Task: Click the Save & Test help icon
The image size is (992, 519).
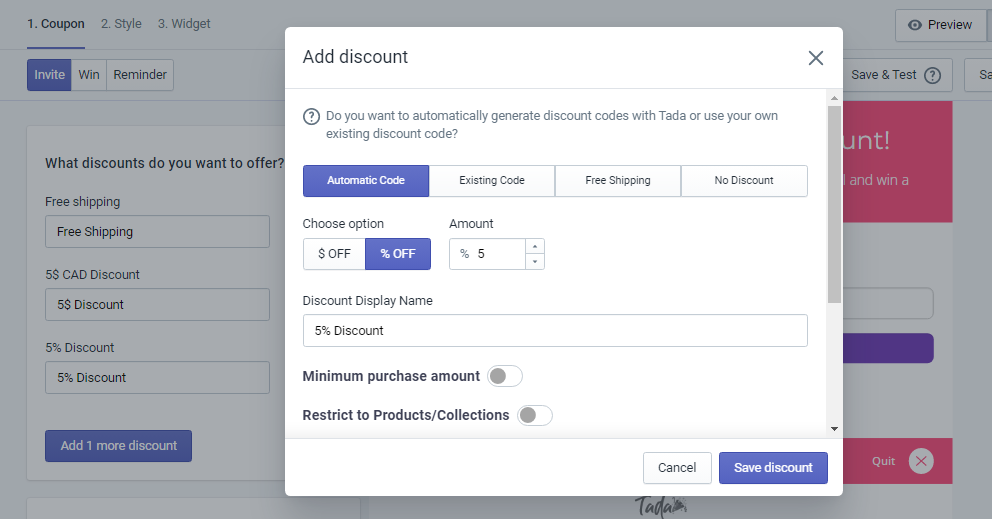Action: (932, 75)
